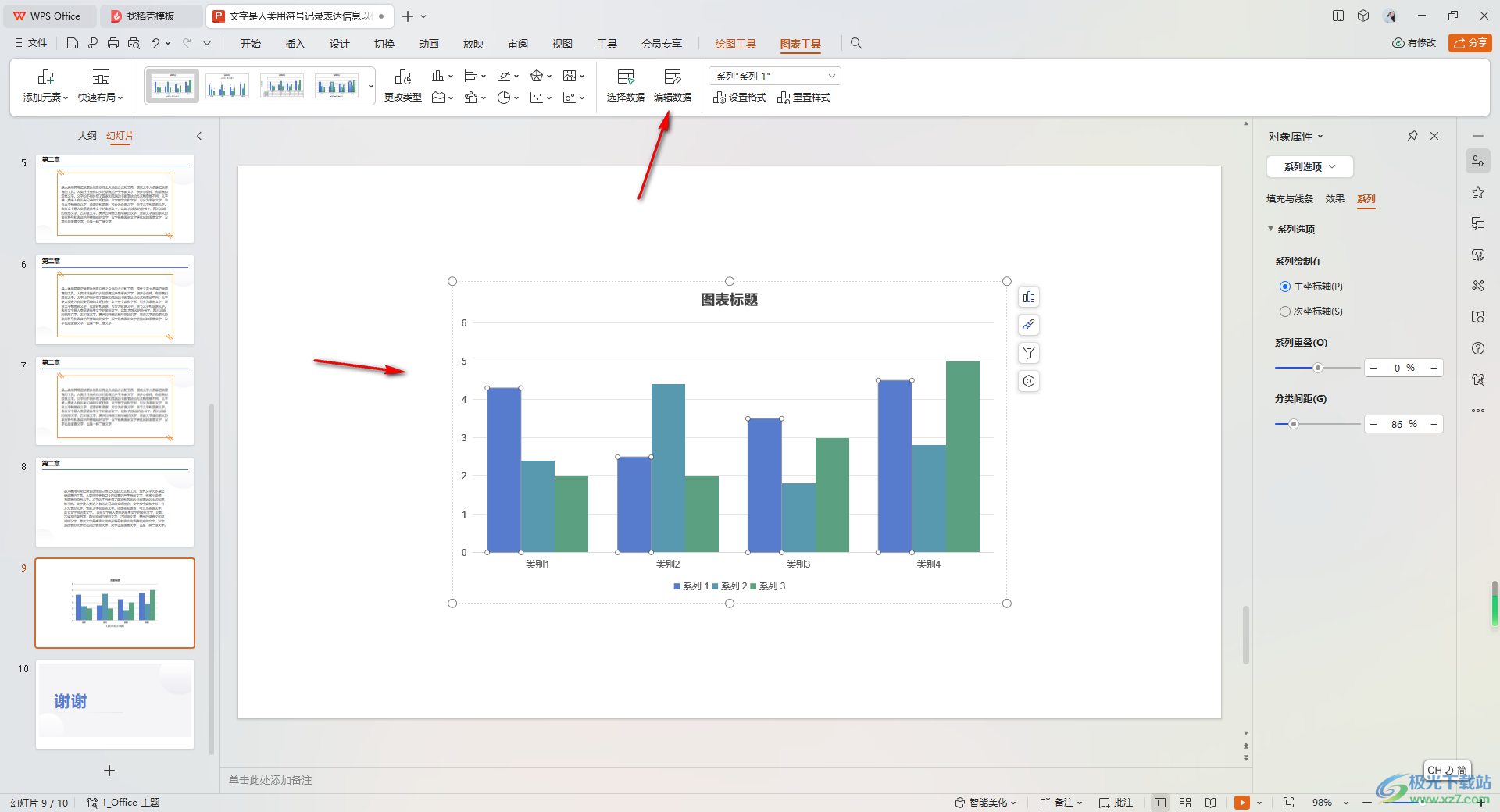
Task: Select the first chart style thumbnail
Action: [x=172, y=86]
